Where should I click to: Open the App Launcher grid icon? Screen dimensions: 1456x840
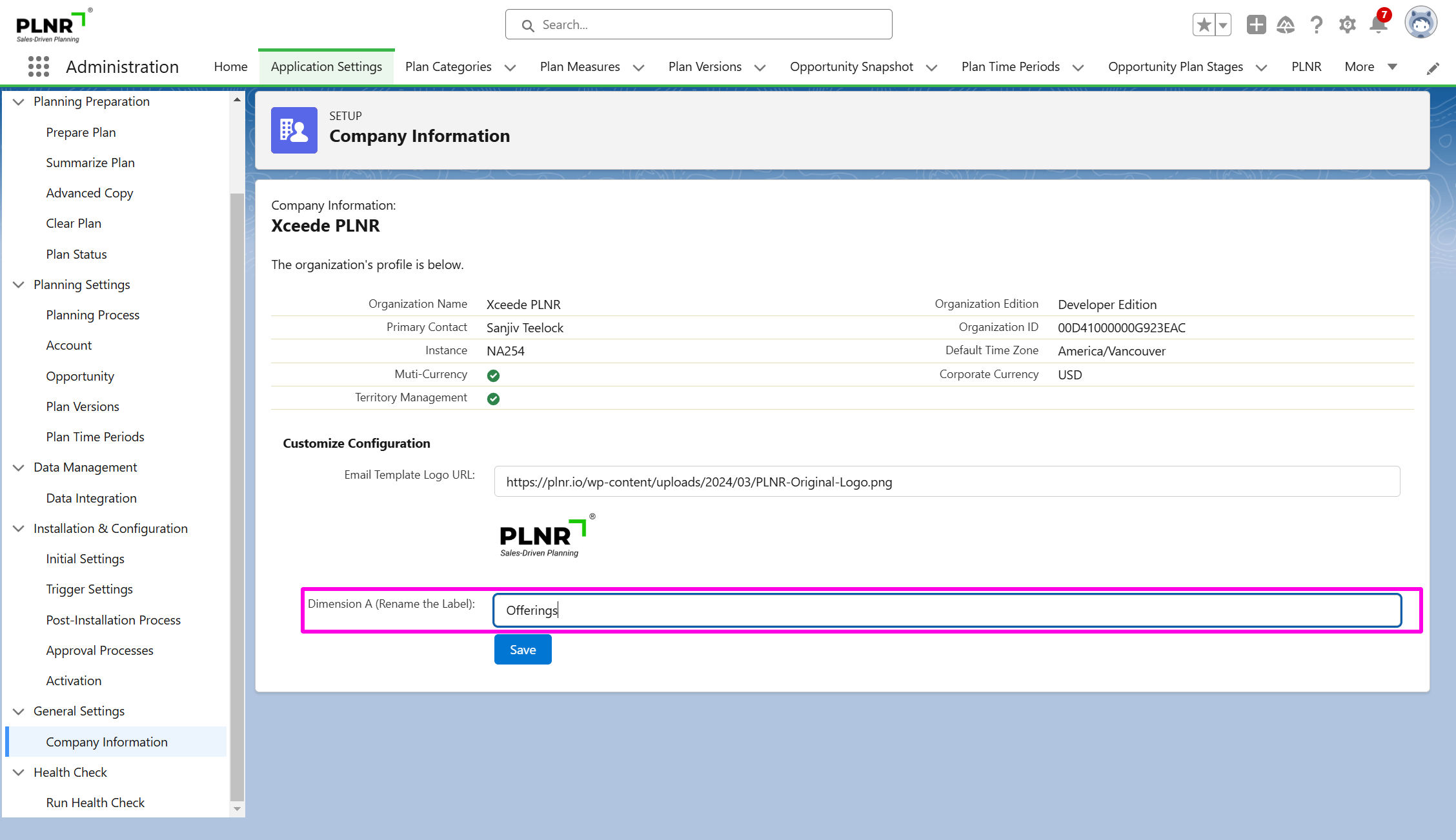coord(39,66)
